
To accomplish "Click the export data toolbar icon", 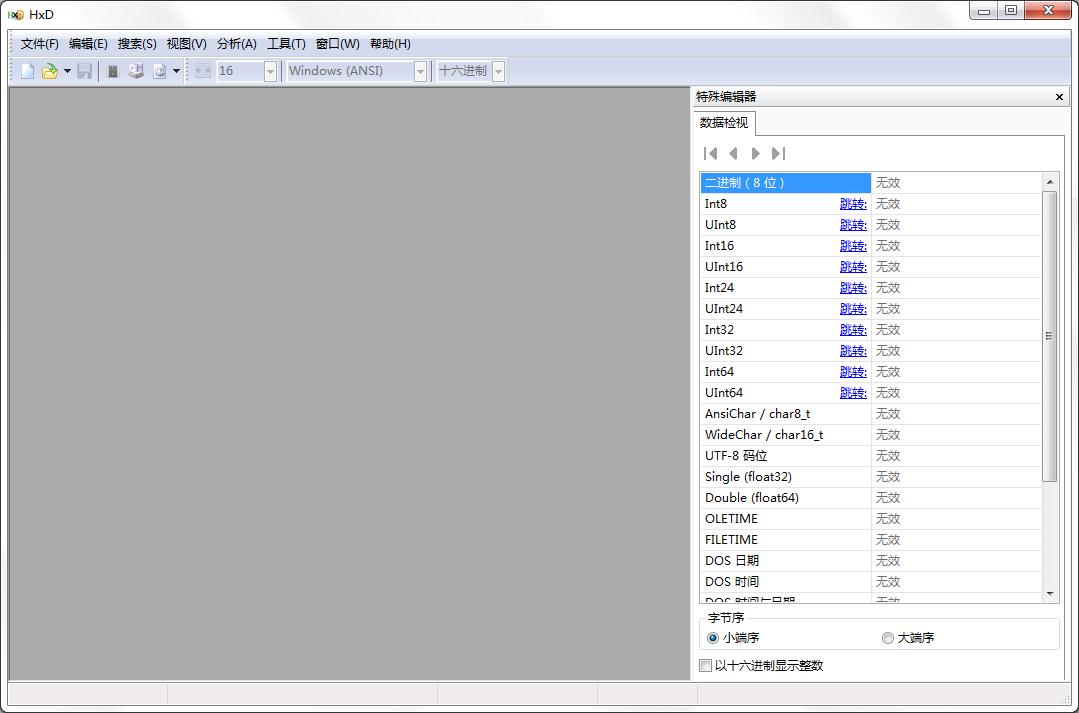I will (158, 70).
